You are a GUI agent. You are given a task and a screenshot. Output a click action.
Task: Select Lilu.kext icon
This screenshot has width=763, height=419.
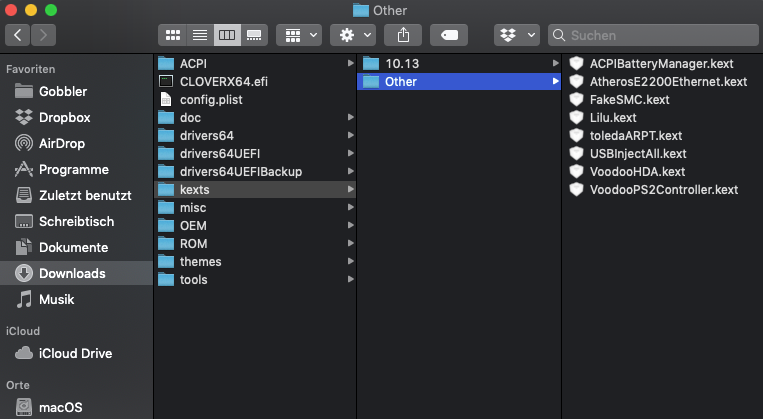[x=577, y=118]
